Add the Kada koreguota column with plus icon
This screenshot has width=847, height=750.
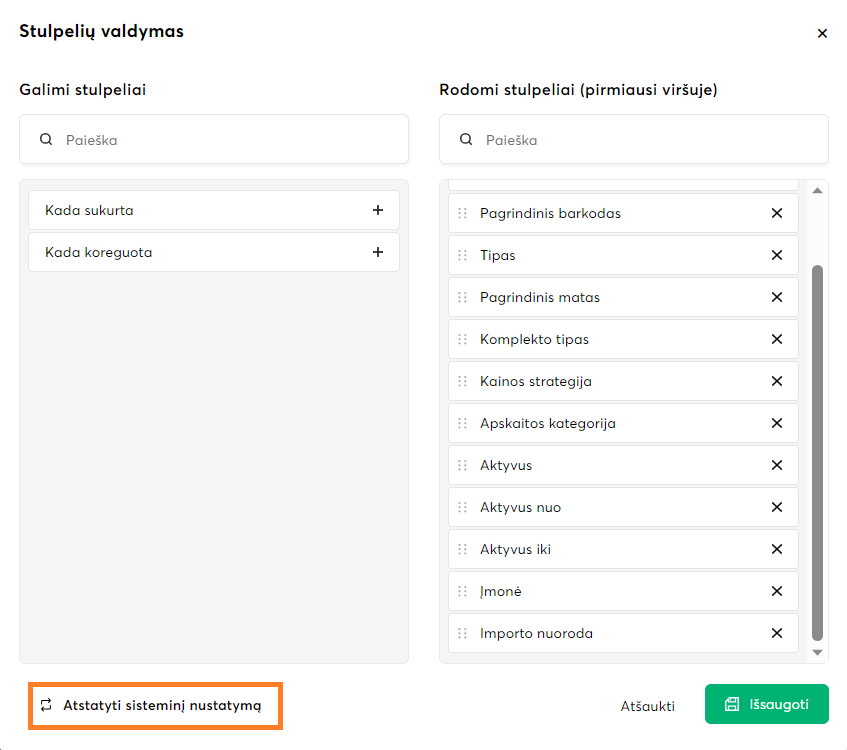pos(377,252)
